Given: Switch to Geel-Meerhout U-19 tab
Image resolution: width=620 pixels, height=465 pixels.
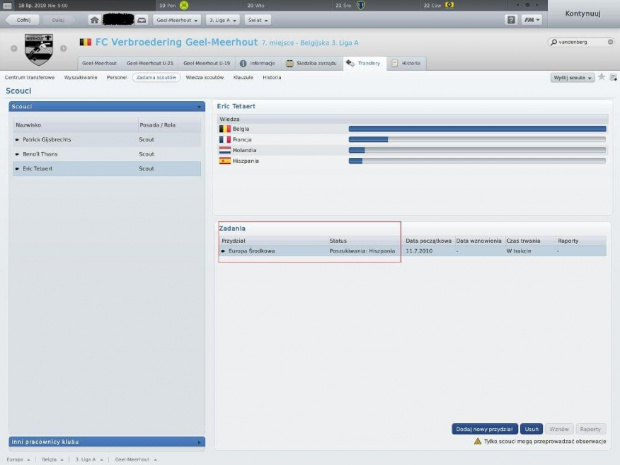Looking at the screenshot, I should pyautogui.click(x=206, y=63).
